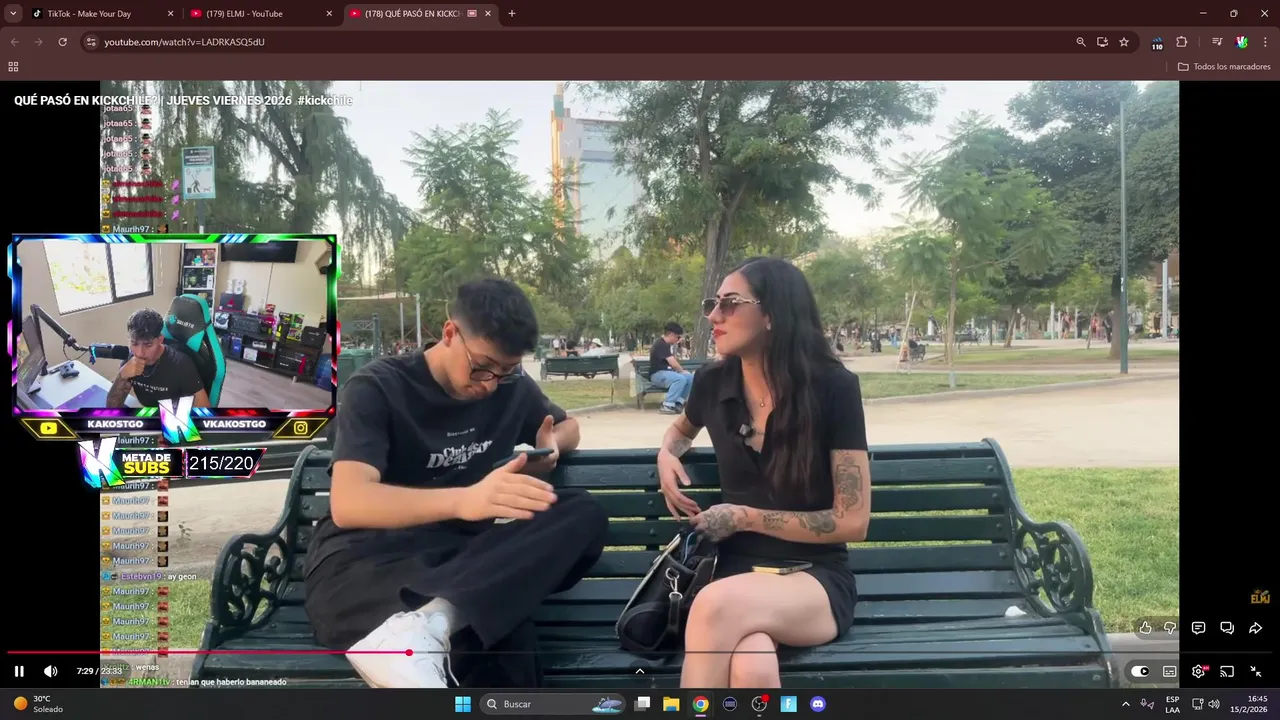Bookmark this page with the star
The height and width of the screenshot is (720, 1280).
(1124, 42)
